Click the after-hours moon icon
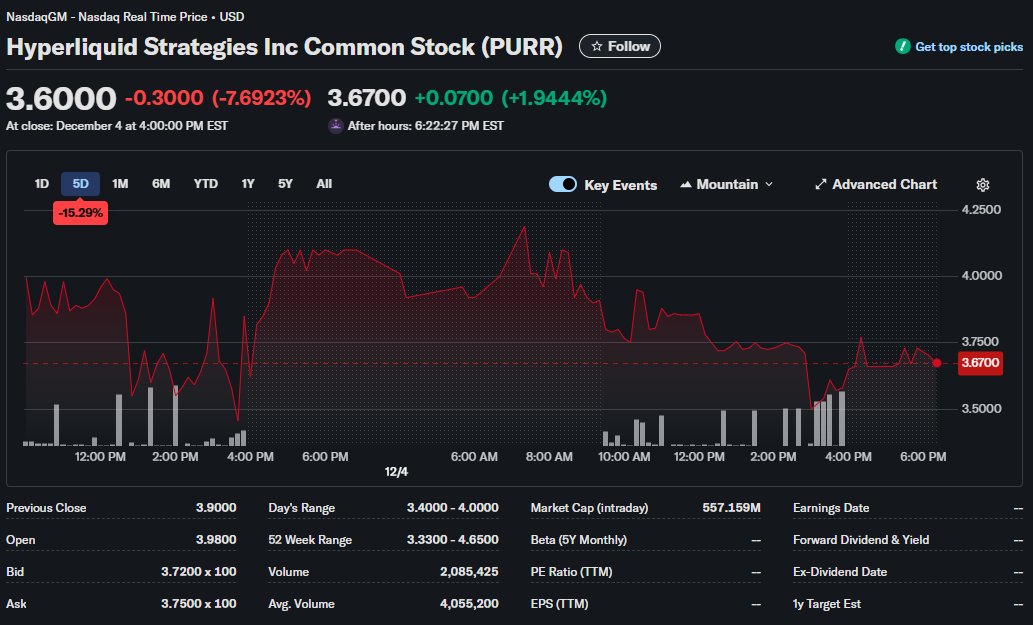Screen dimensions: 1033x625 point(336,126)
